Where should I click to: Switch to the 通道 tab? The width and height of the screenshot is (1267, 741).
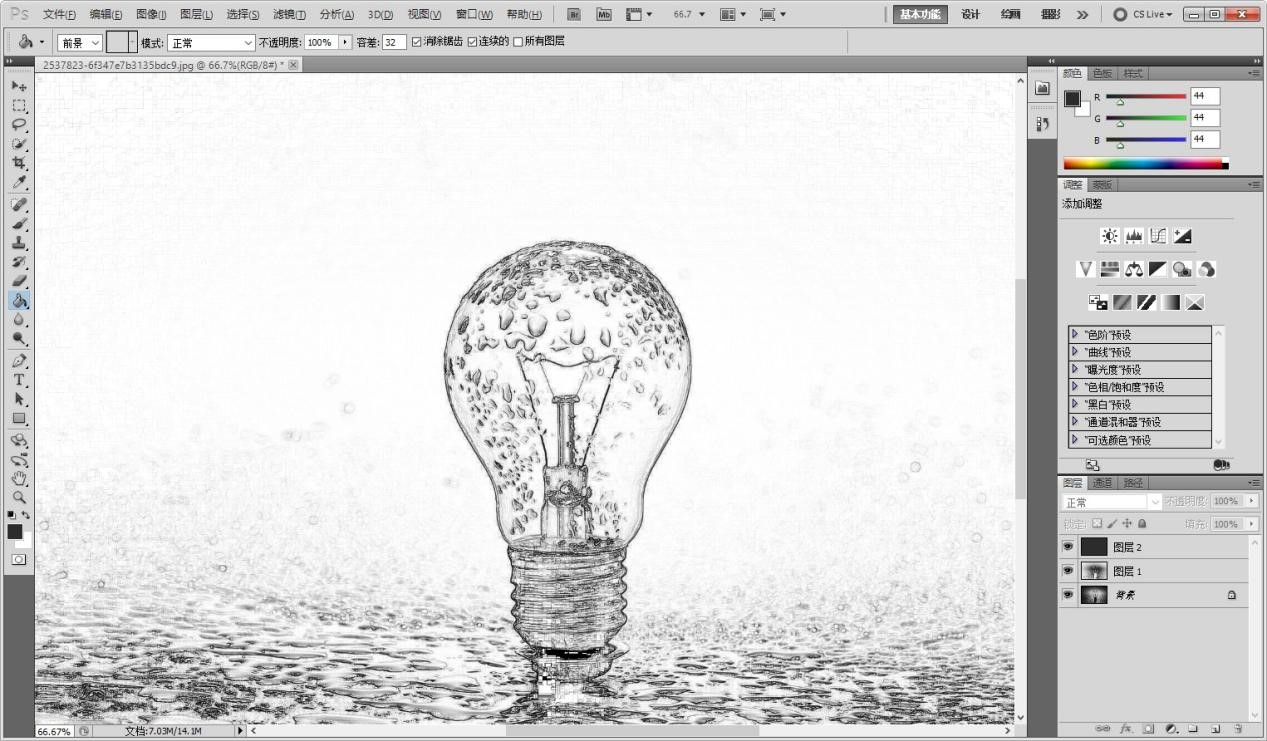pos(1102,482)
